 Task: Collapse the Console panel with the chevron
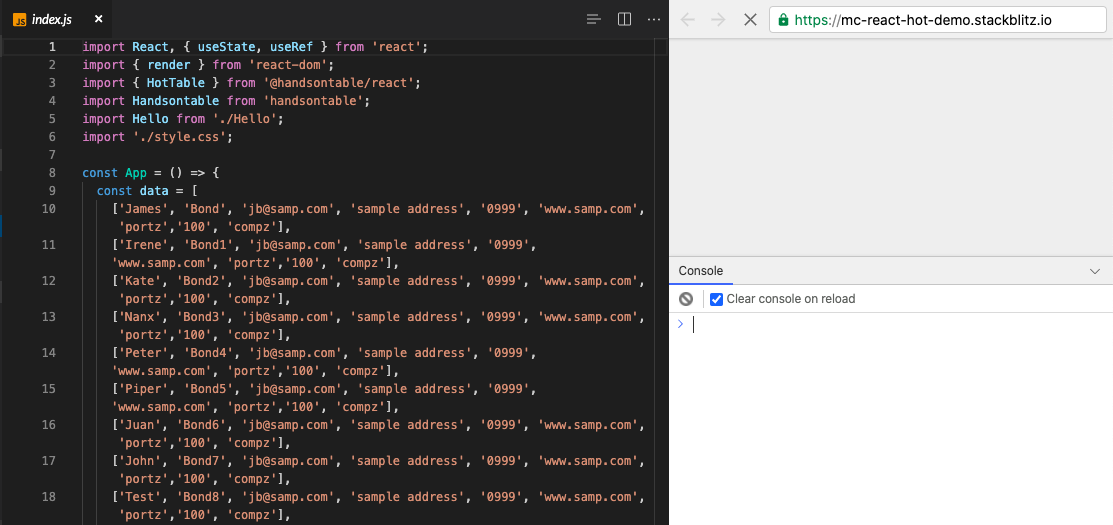coord(1095,271)
